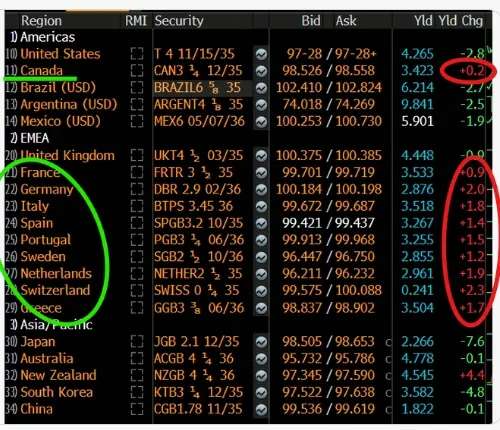Open the Argentina (USD) region row
The height and width of the screenshot is (430, 500).
69,105
